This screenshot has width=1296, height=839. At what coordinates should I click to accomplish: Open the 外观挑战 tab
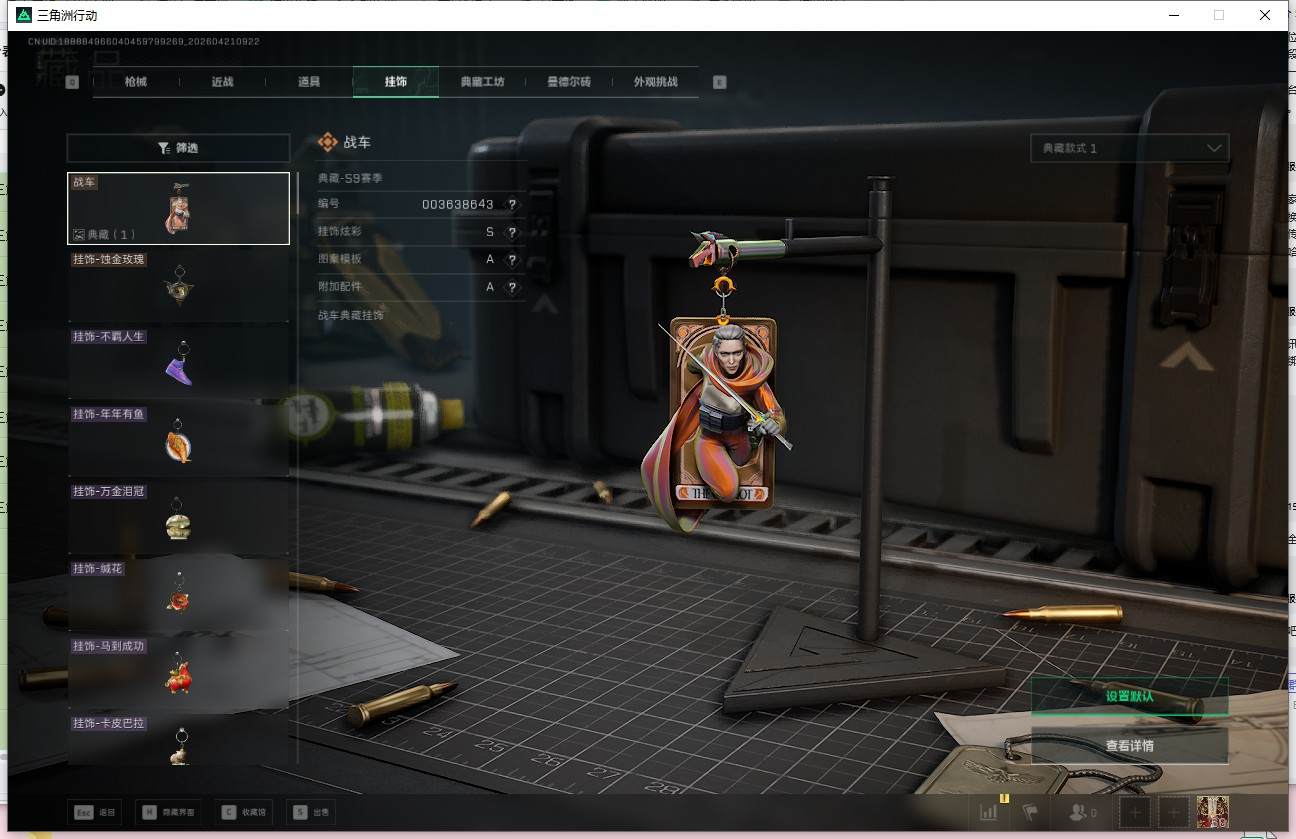(x=656, y=82)
